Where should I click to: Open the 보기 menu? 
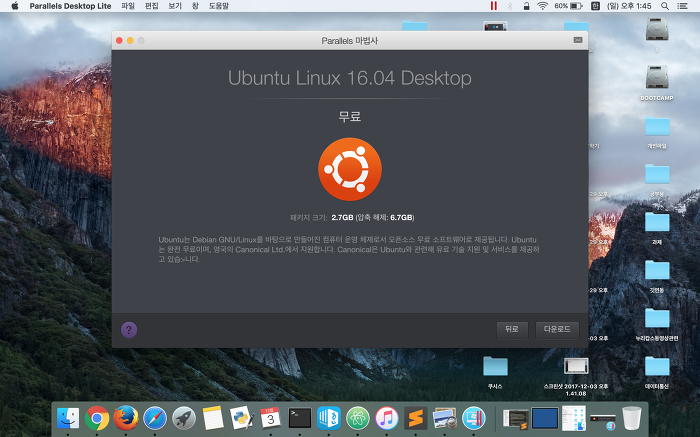(175, 6)
